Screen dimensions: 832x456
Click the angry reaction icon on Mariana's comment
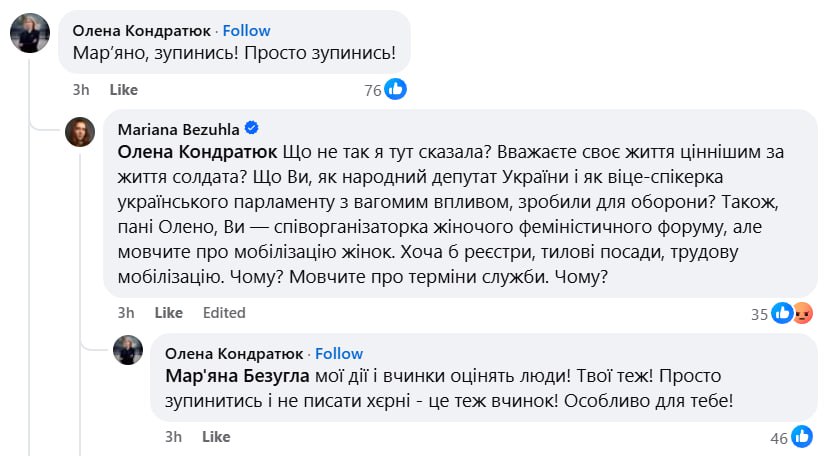803,313
